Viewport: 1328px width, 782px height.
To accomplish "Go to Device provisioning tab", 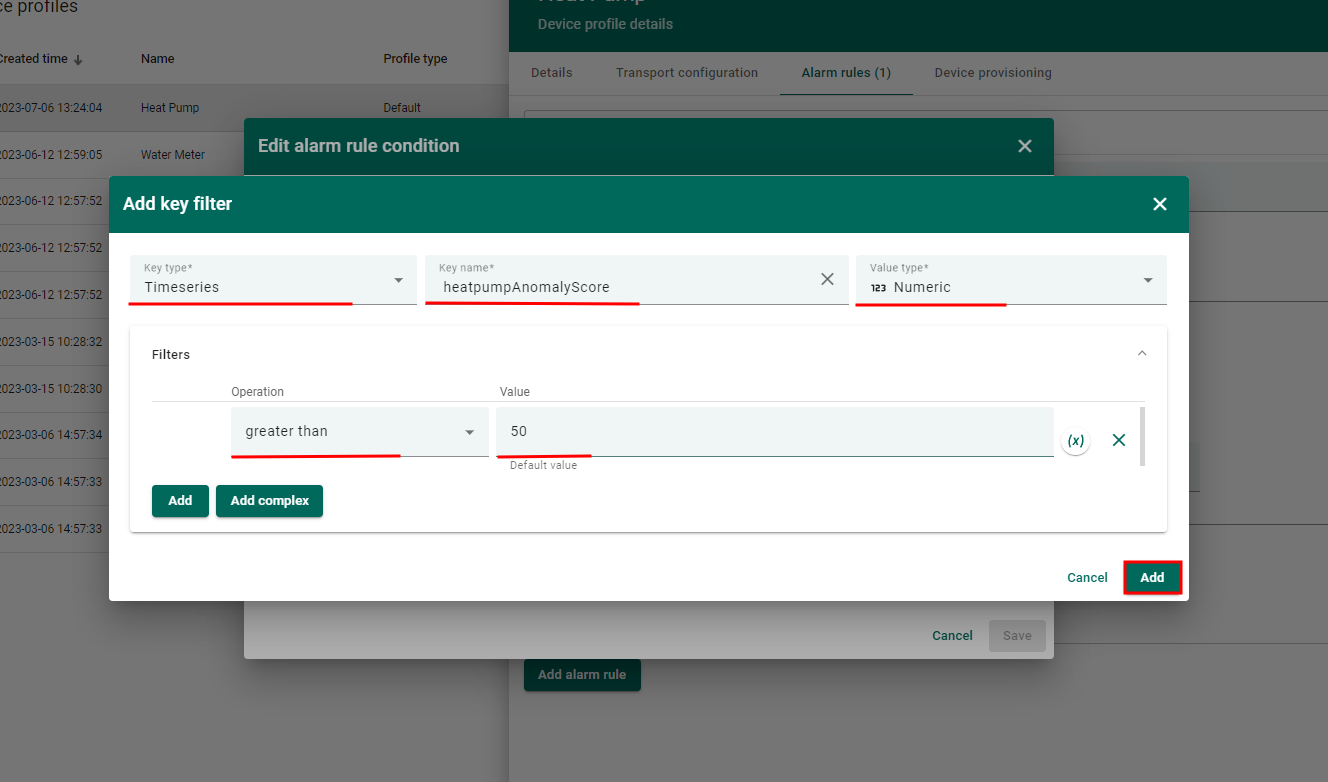I will (x=992, y=73).
